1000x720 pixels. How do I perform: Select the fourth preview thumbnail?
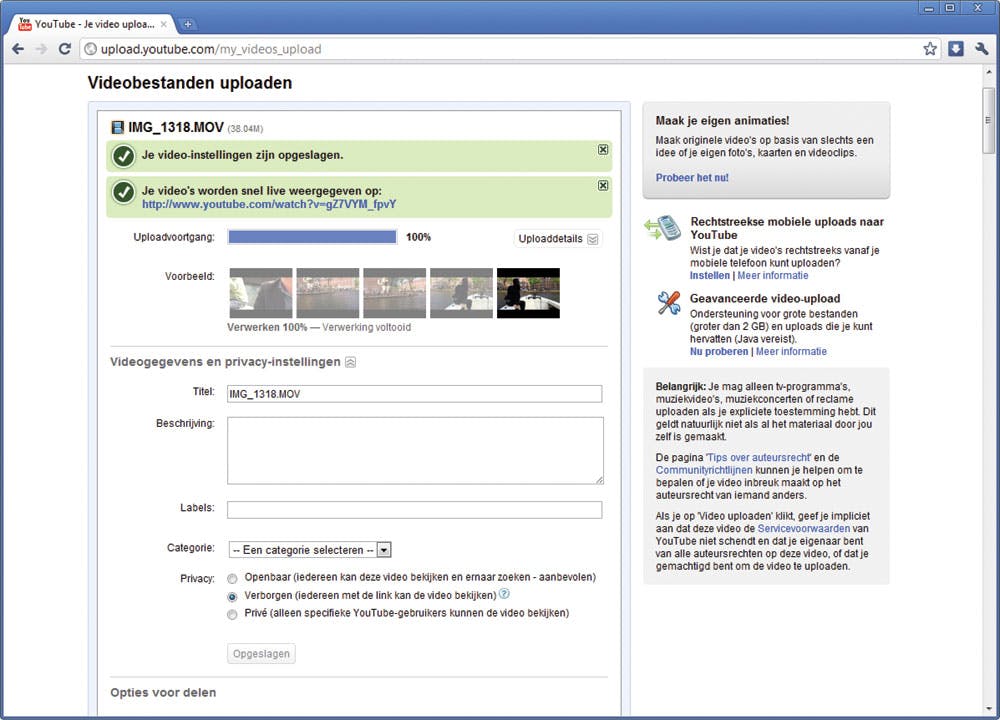pos(462,293)
